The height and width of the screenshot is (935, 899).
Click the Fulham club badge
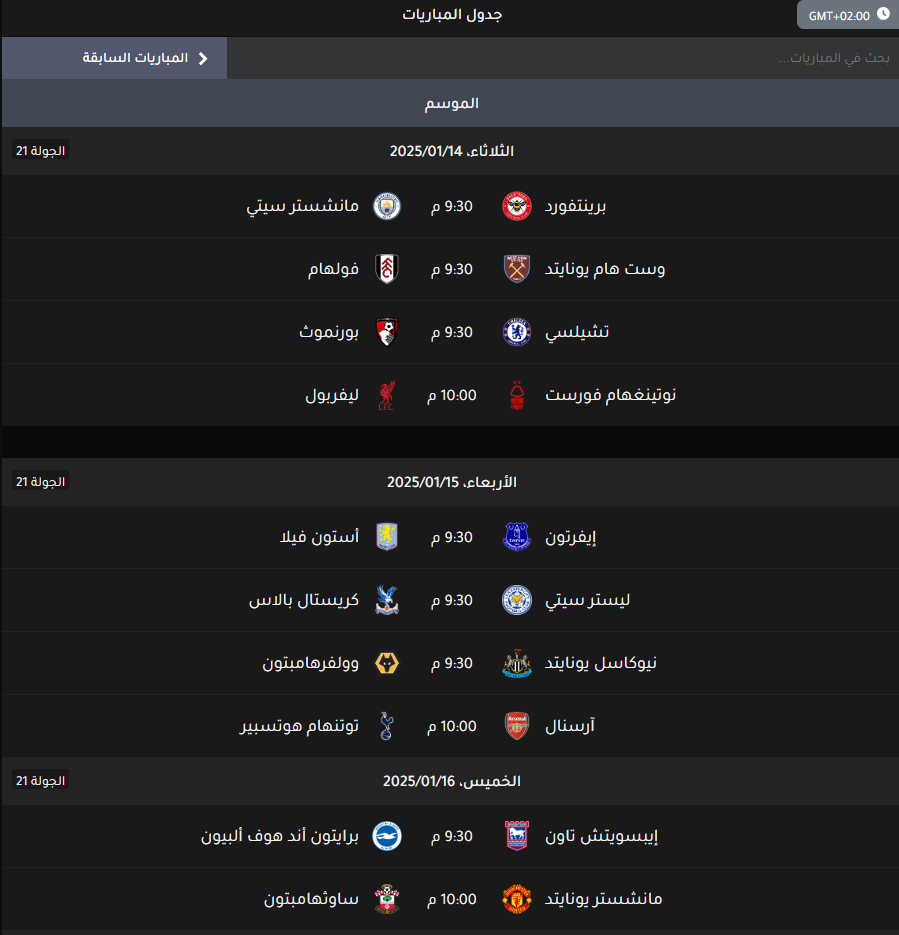[386, 269]
